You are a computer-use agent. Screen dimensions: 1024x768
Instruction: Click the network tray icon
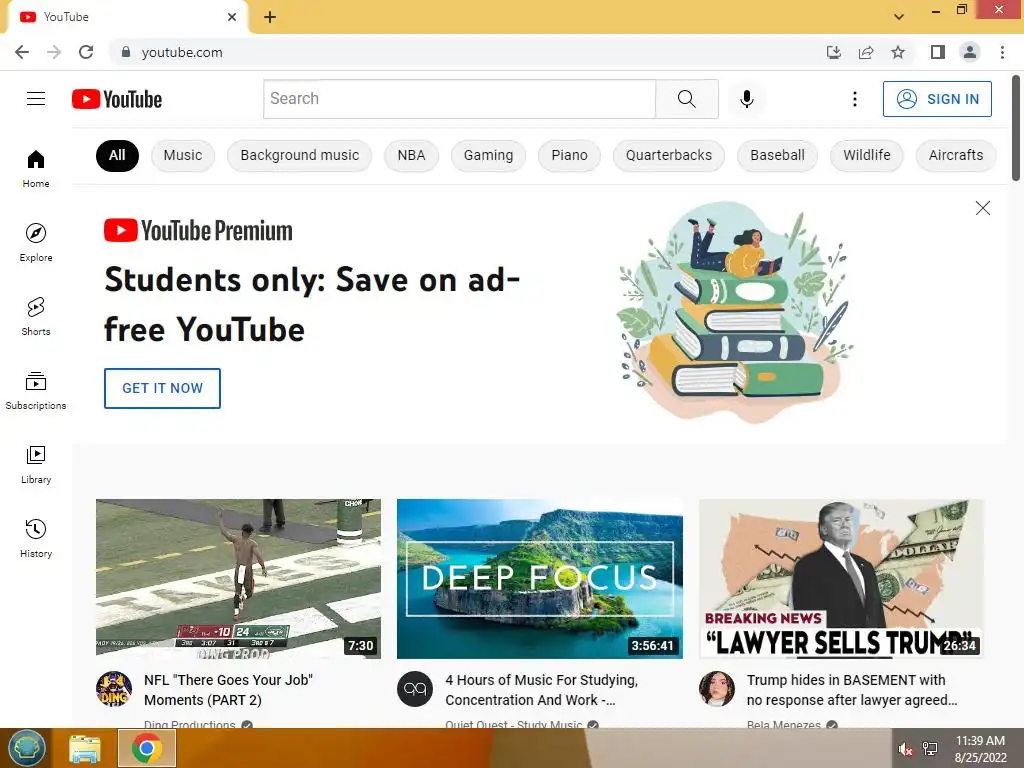click(930, 749)
